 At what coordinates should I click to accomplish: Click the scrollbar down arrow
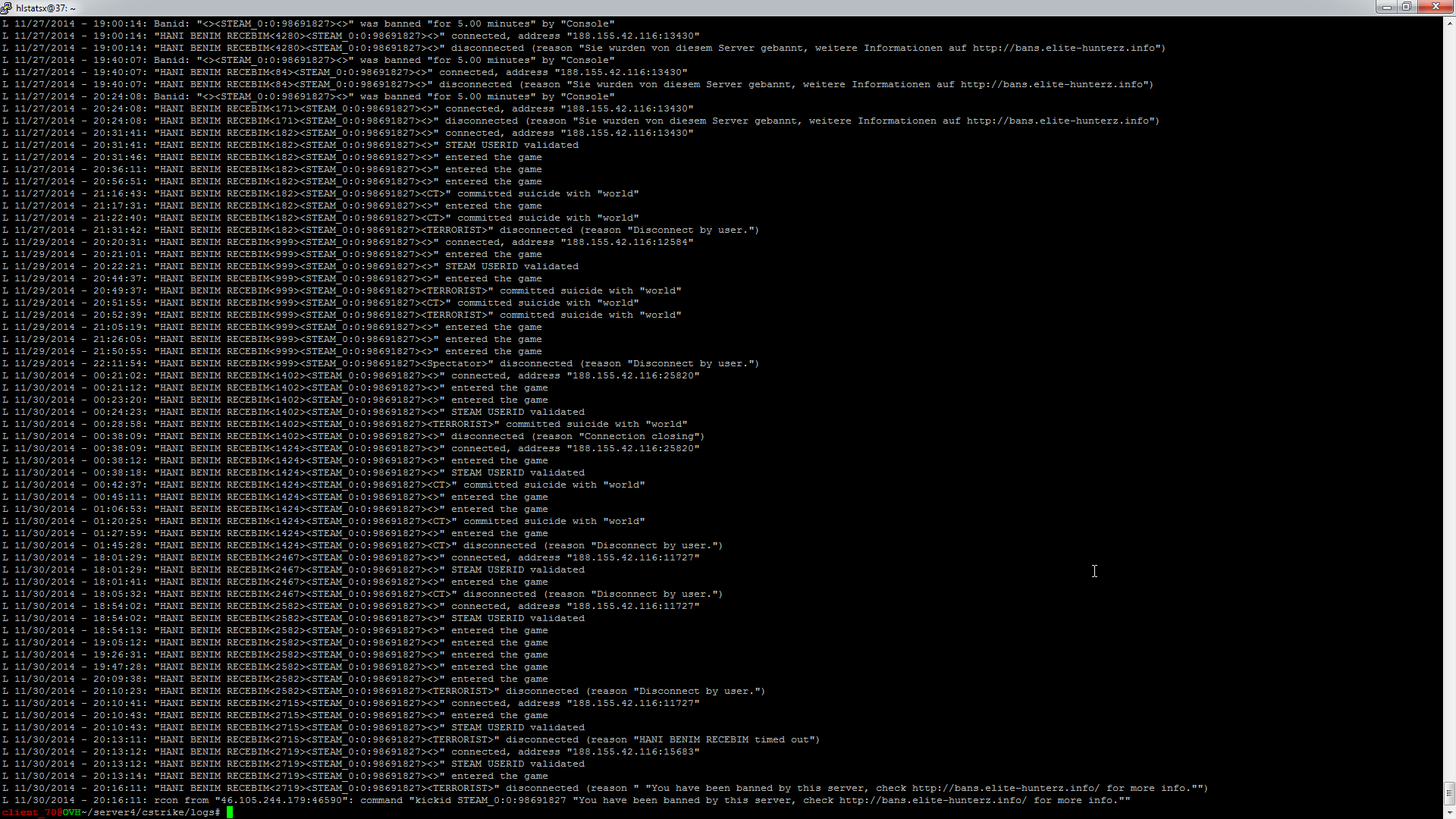(1449, 813)
